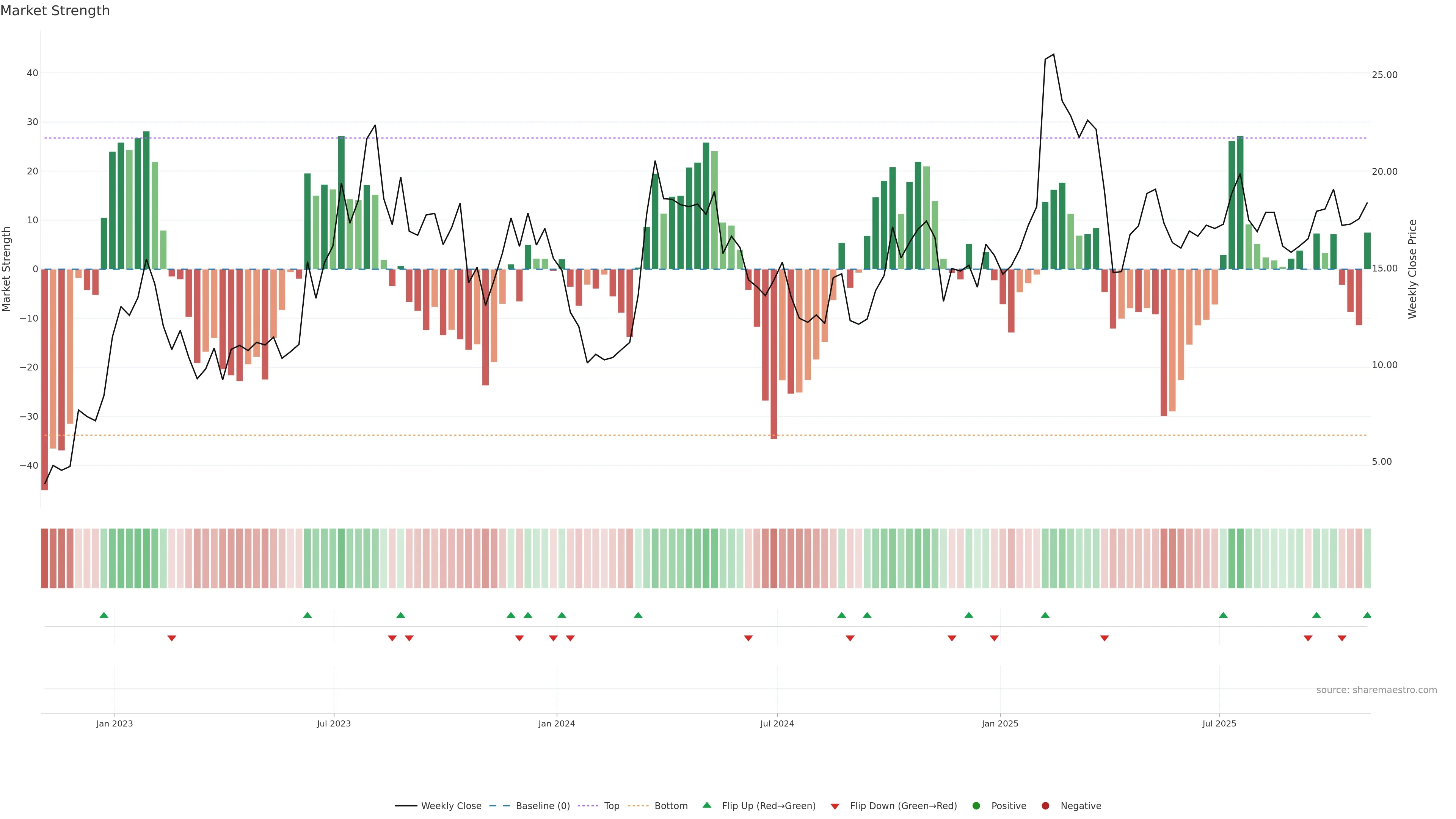Image resolution: width=1456 pixels, height=819 pixels.
Task: Click the Market Strength chart title
Action: click(x=55, y=11)
